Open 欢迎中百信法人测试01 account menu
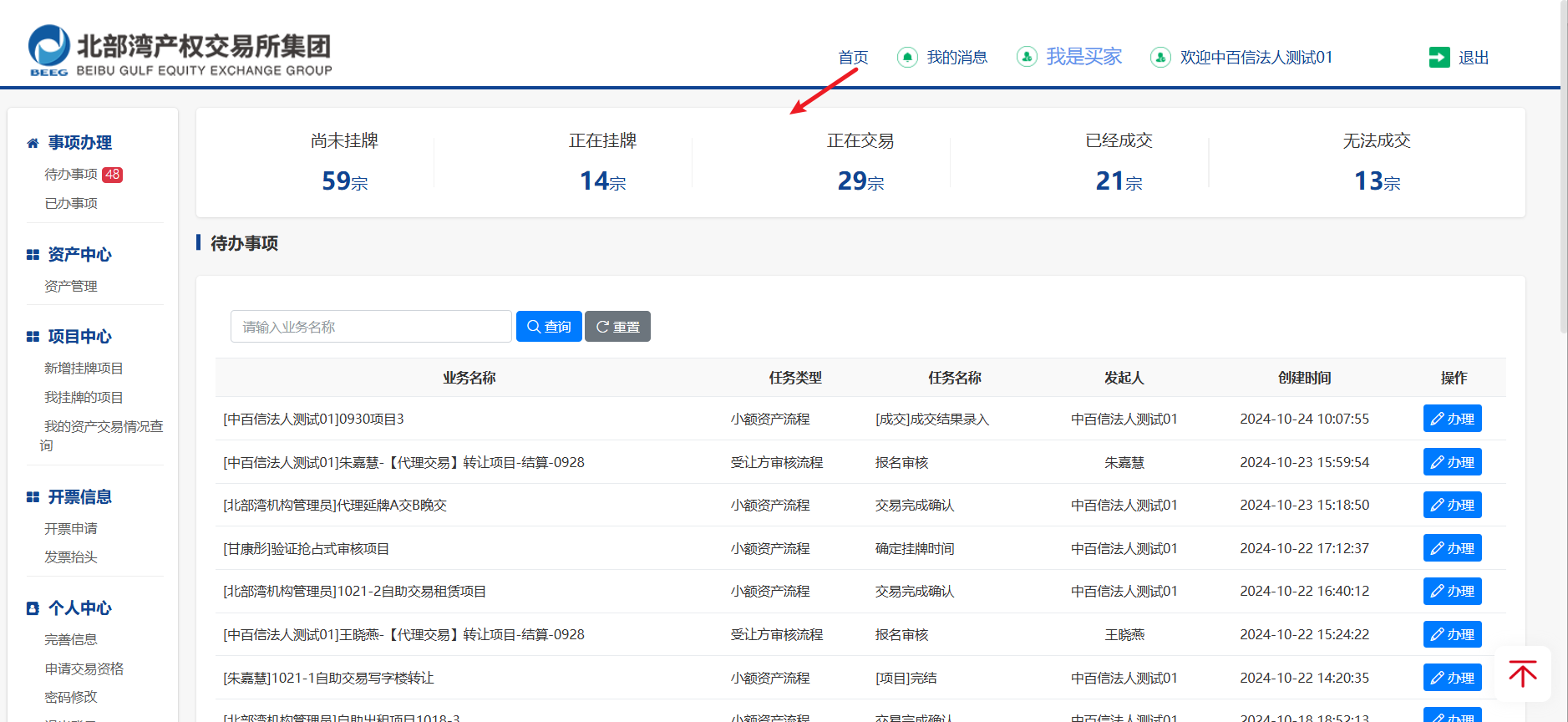Image resolution: width=1568 pixels, height=722 pixels. [x=1256, y=57]
